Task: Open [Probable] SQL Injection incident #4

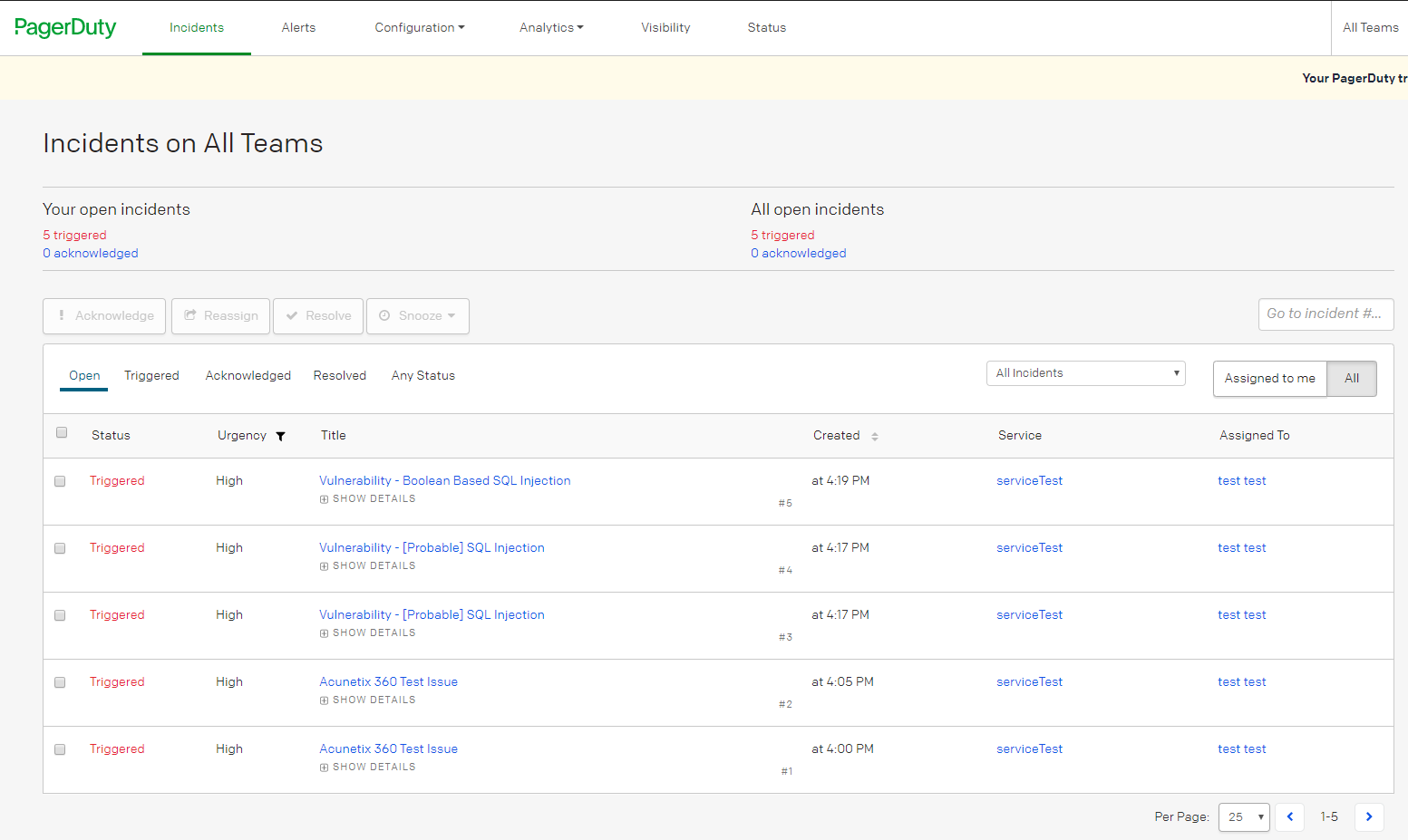Action: point(432,548)
